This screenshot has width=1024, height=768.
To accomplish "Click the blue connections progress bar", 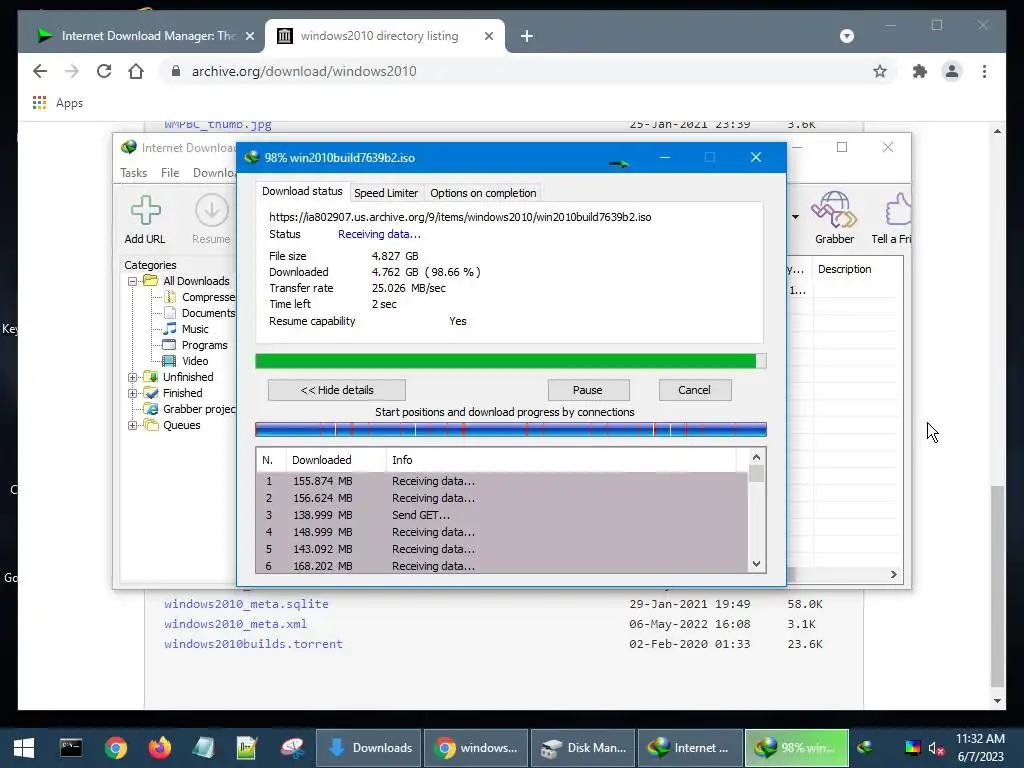I will coord(511,430).
